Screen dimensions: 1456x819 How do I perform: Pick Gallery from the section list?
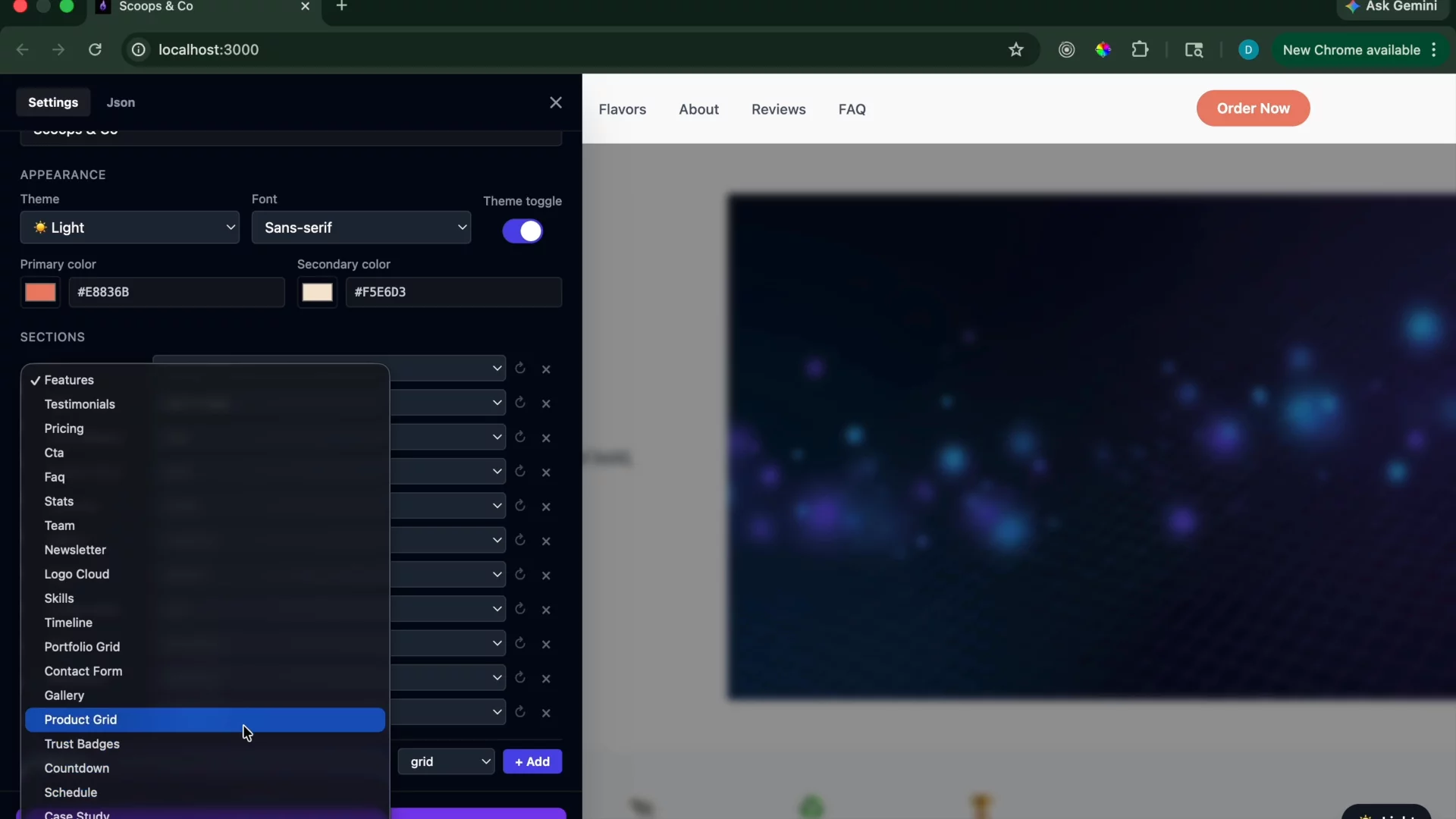pyautogui.click(x=205, y=695)
